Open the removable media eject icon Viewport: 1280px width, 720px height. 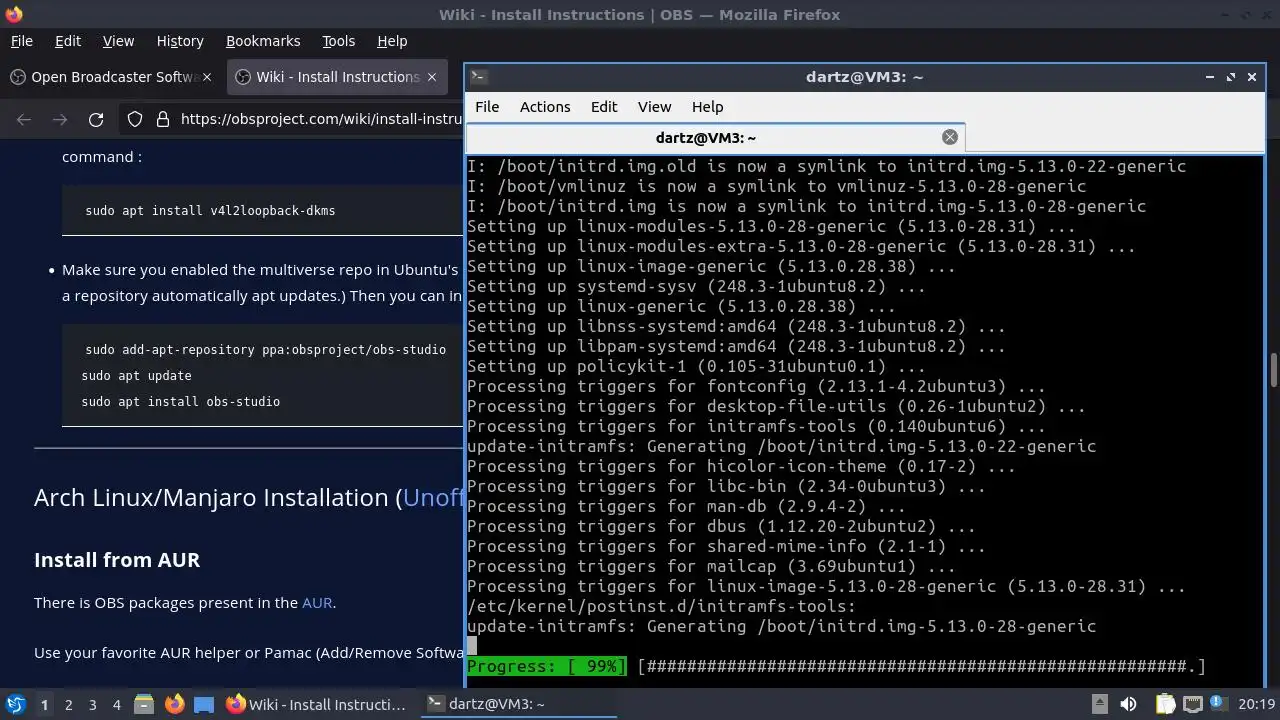(1099, 704)
